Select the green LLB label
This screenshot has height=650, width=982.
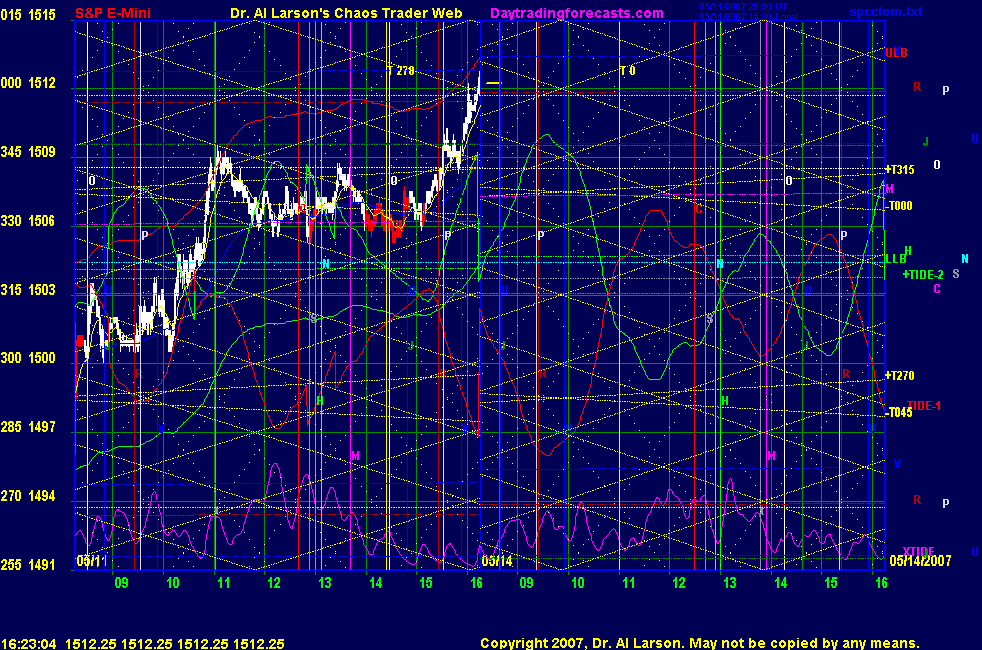click(x=895, y=259)
